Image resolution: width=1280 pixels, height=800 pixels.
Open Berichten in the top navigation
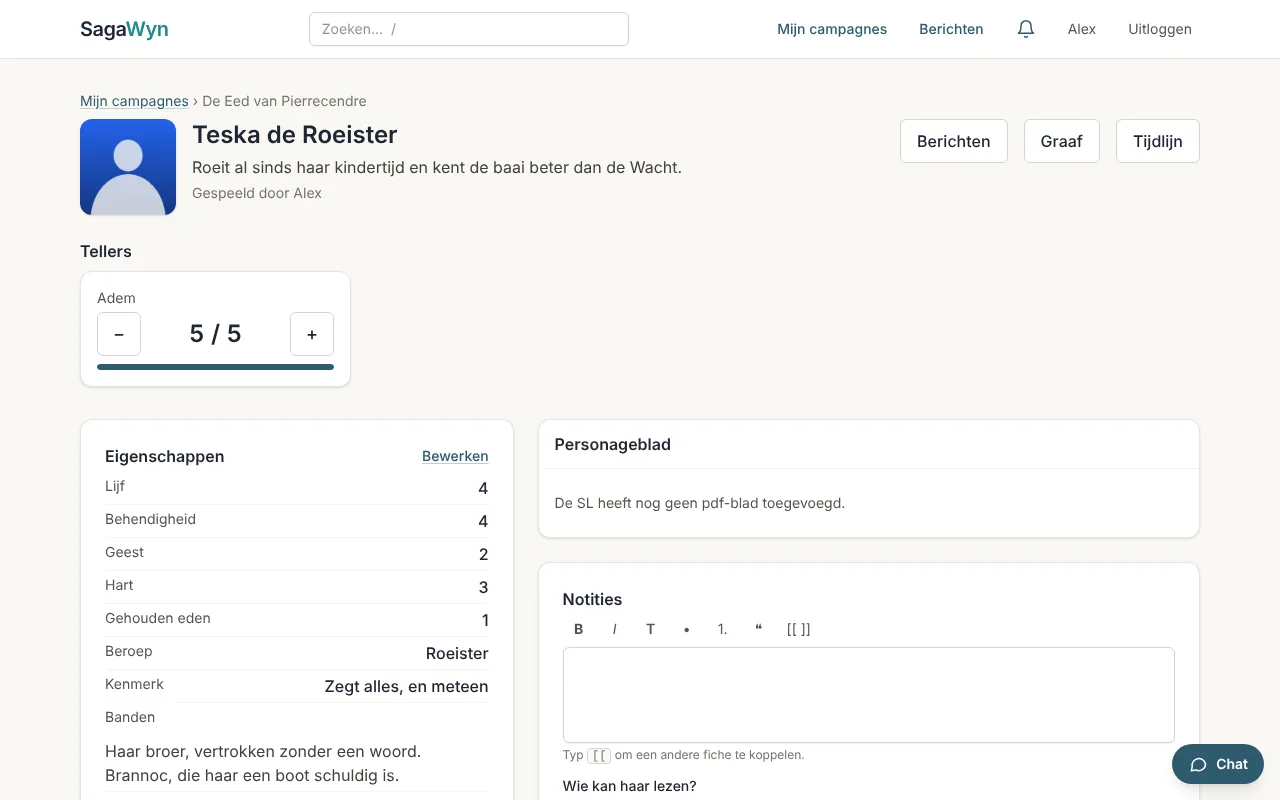(x=951, y=29)
